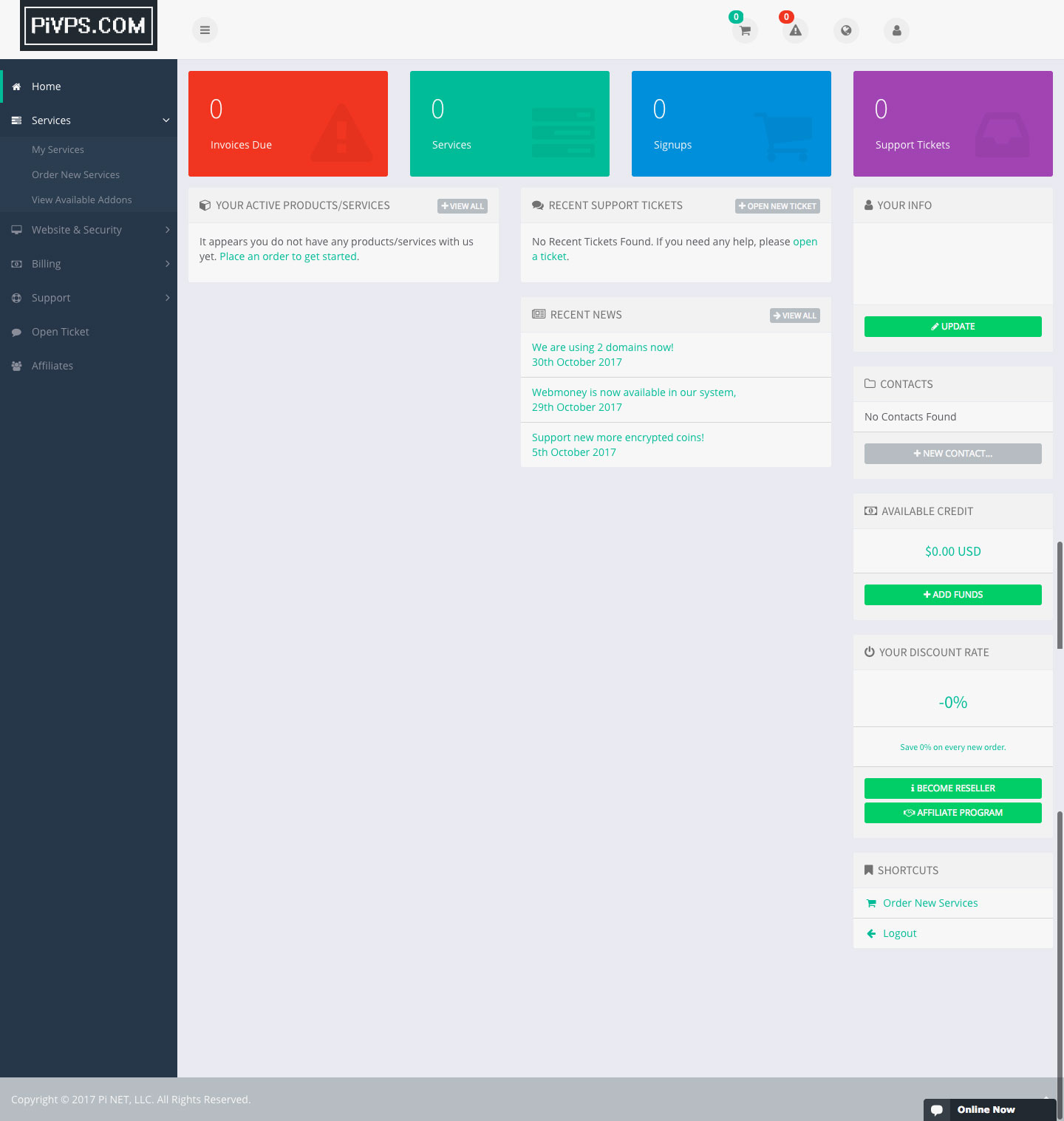Click the -0% discount rate value
1064x1121 pixels.
953,702
